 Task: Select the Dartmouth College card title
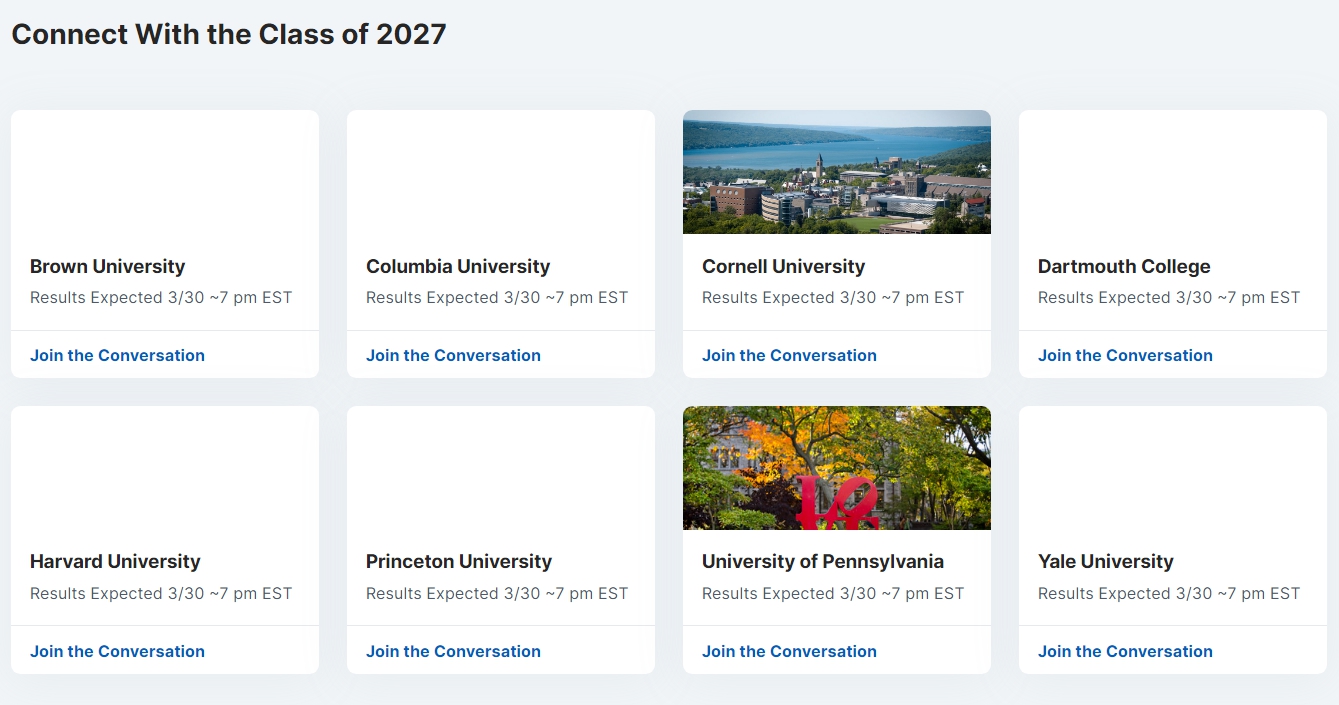pyautogui.click(x=1124, y=266)
